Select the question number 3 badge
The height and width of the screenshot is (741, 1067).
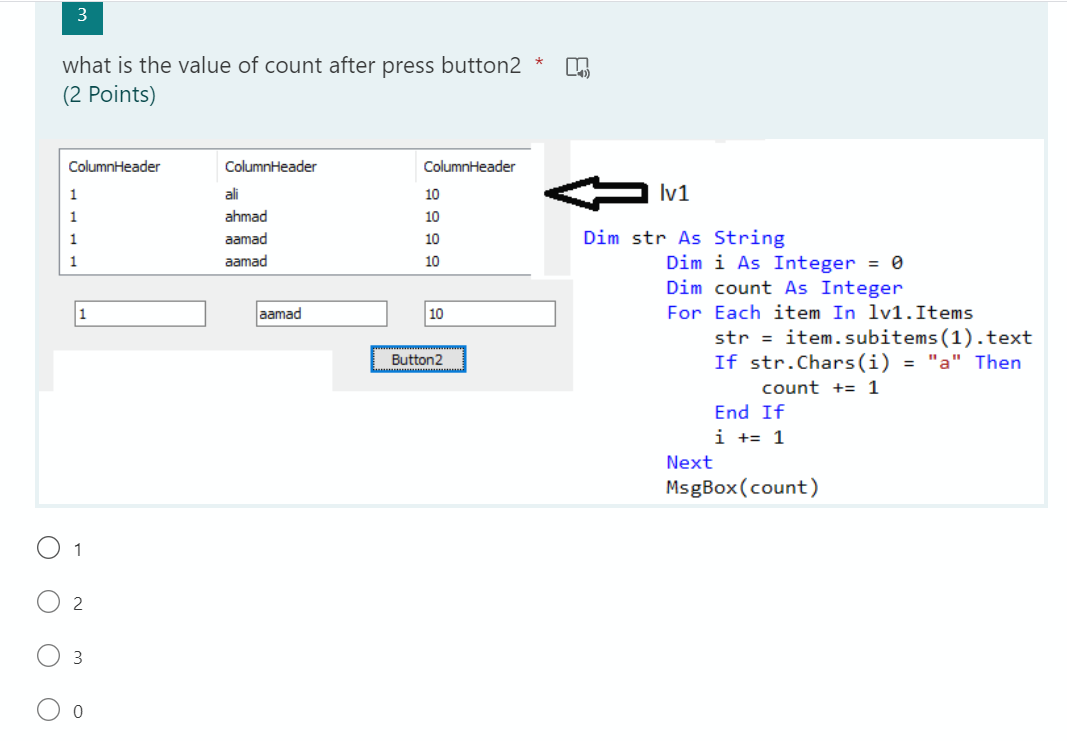[x=82, y=17]
